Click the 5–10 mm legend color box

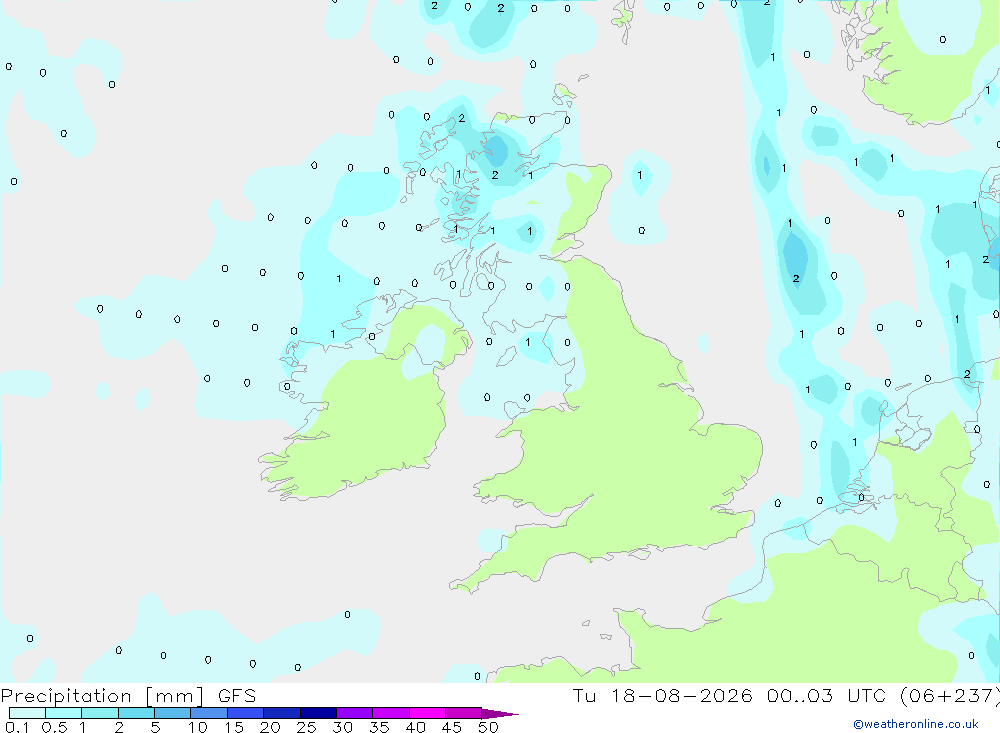[173, 713]
